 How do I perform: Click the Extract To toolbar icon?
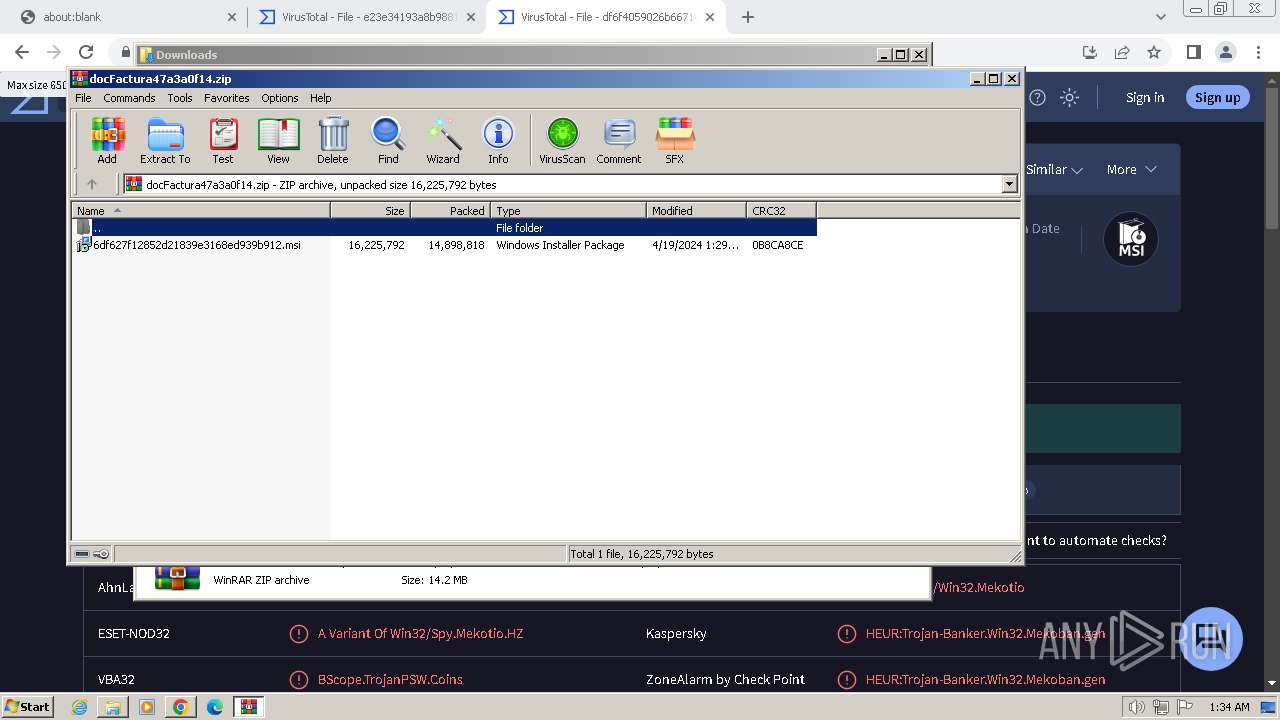[165, 140]
